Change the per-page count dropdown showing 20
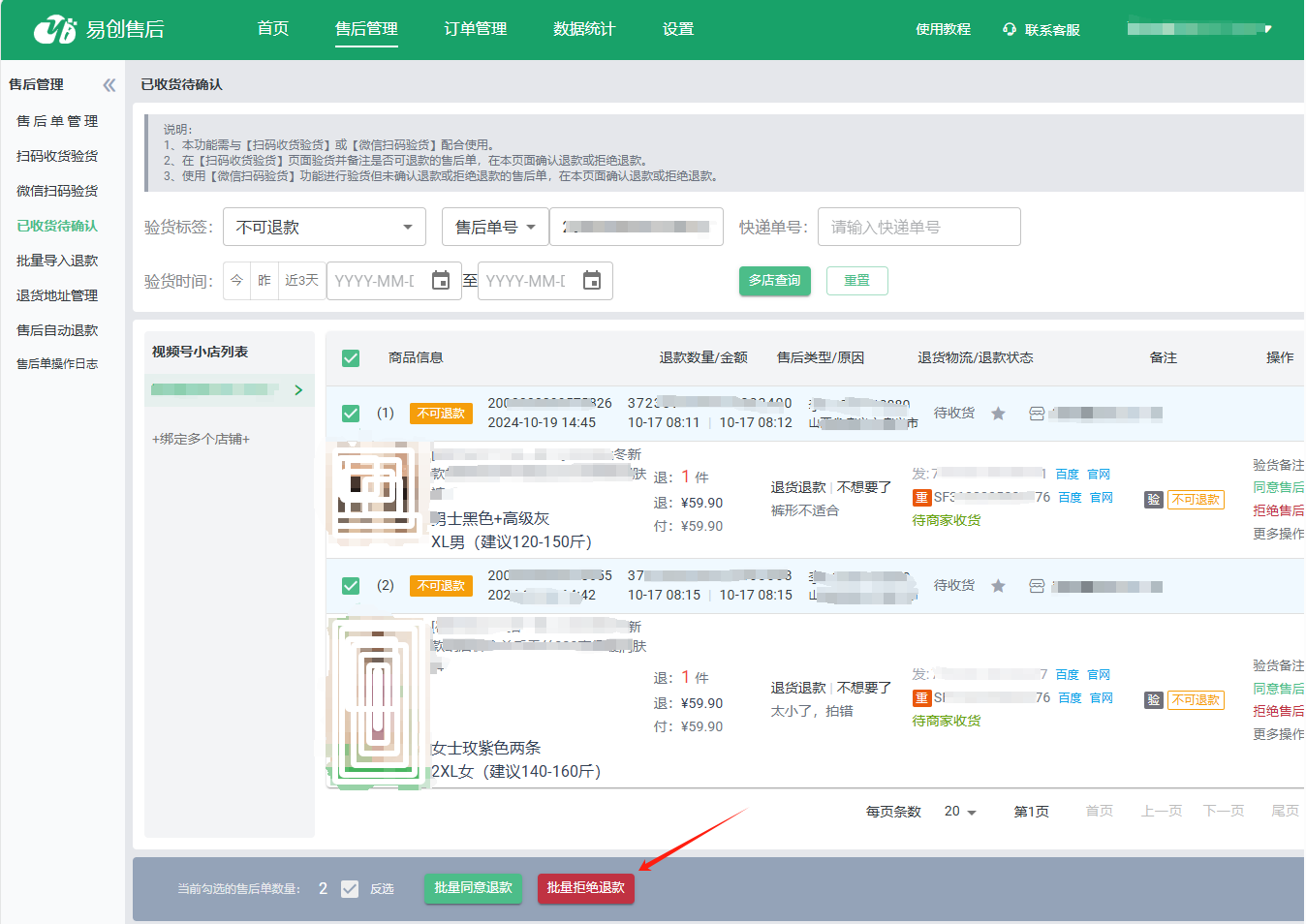1306x924 pixels. [x=960, y=812]
